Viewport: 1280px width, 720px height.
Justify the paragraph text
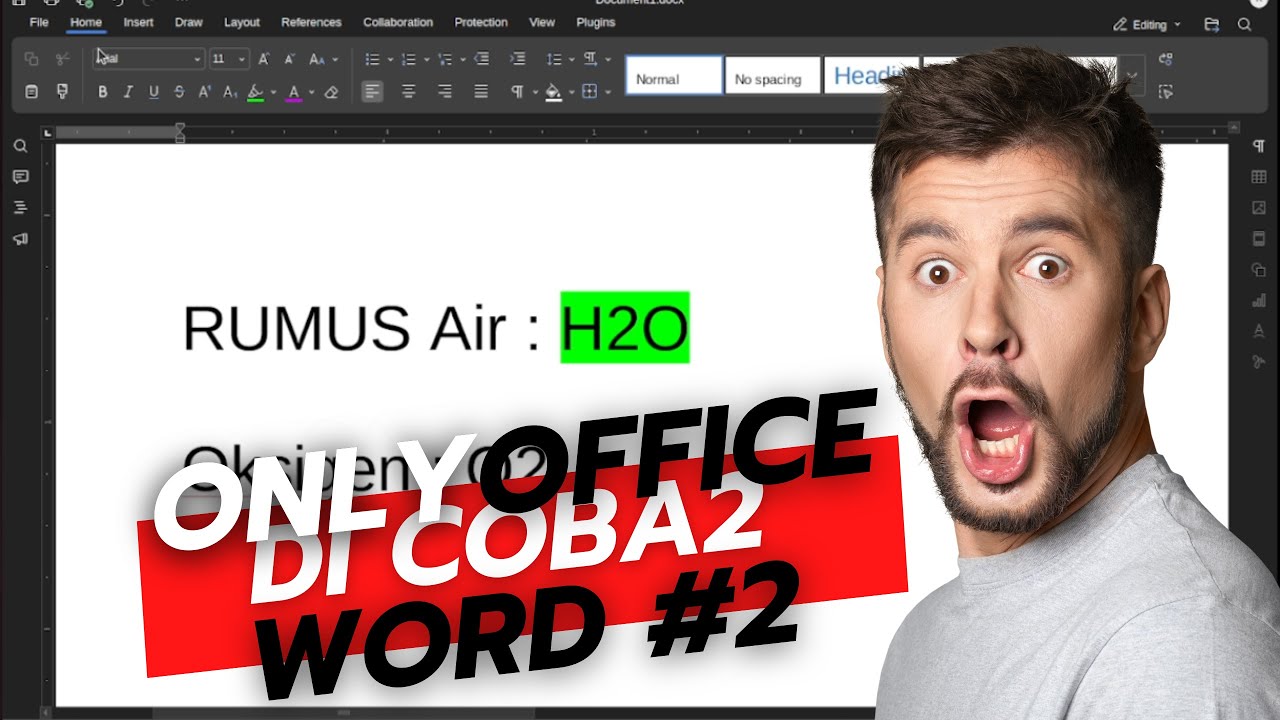pyautogui.click(x=481, y=92)
